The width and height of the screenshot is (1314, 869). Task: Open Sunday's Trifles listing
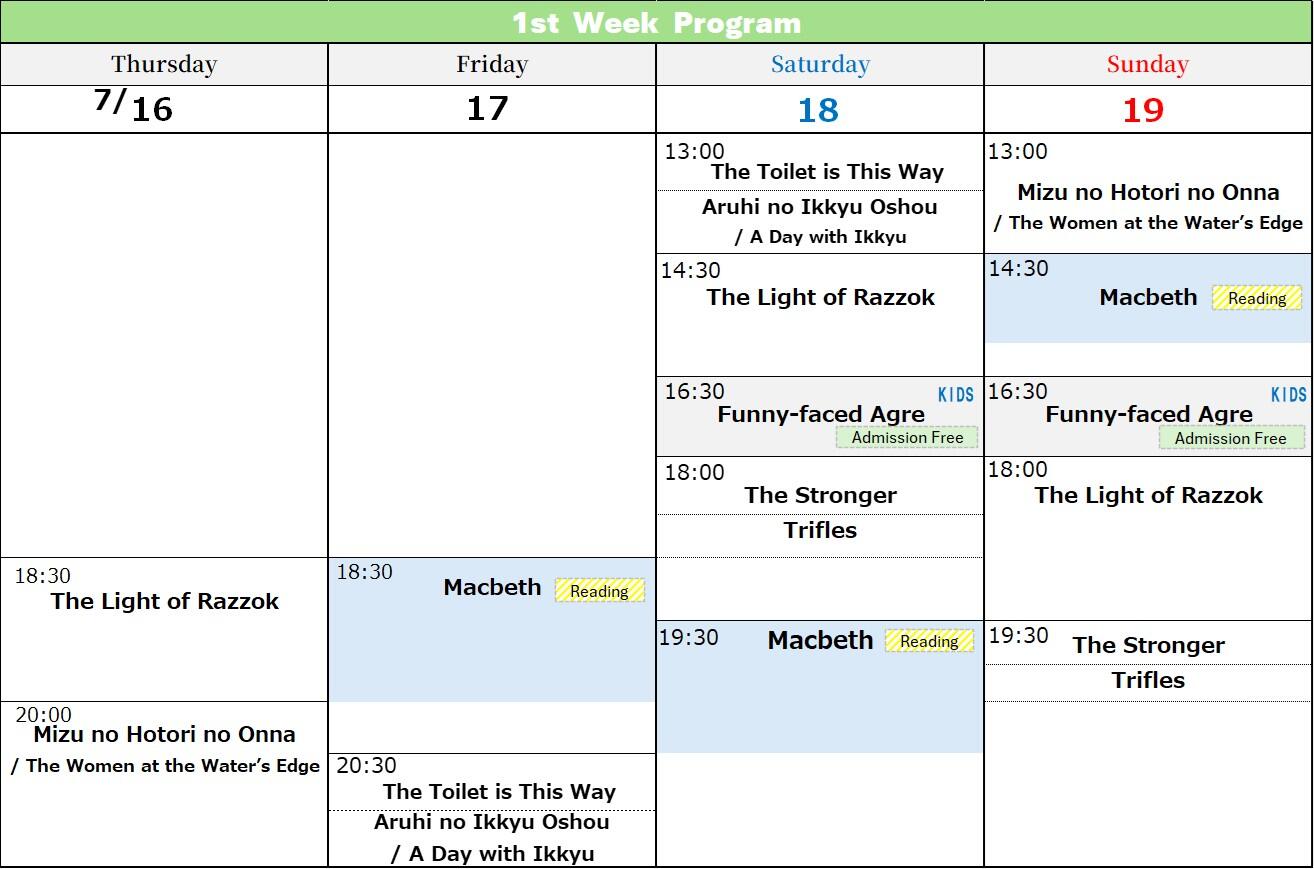[1148, 680]
